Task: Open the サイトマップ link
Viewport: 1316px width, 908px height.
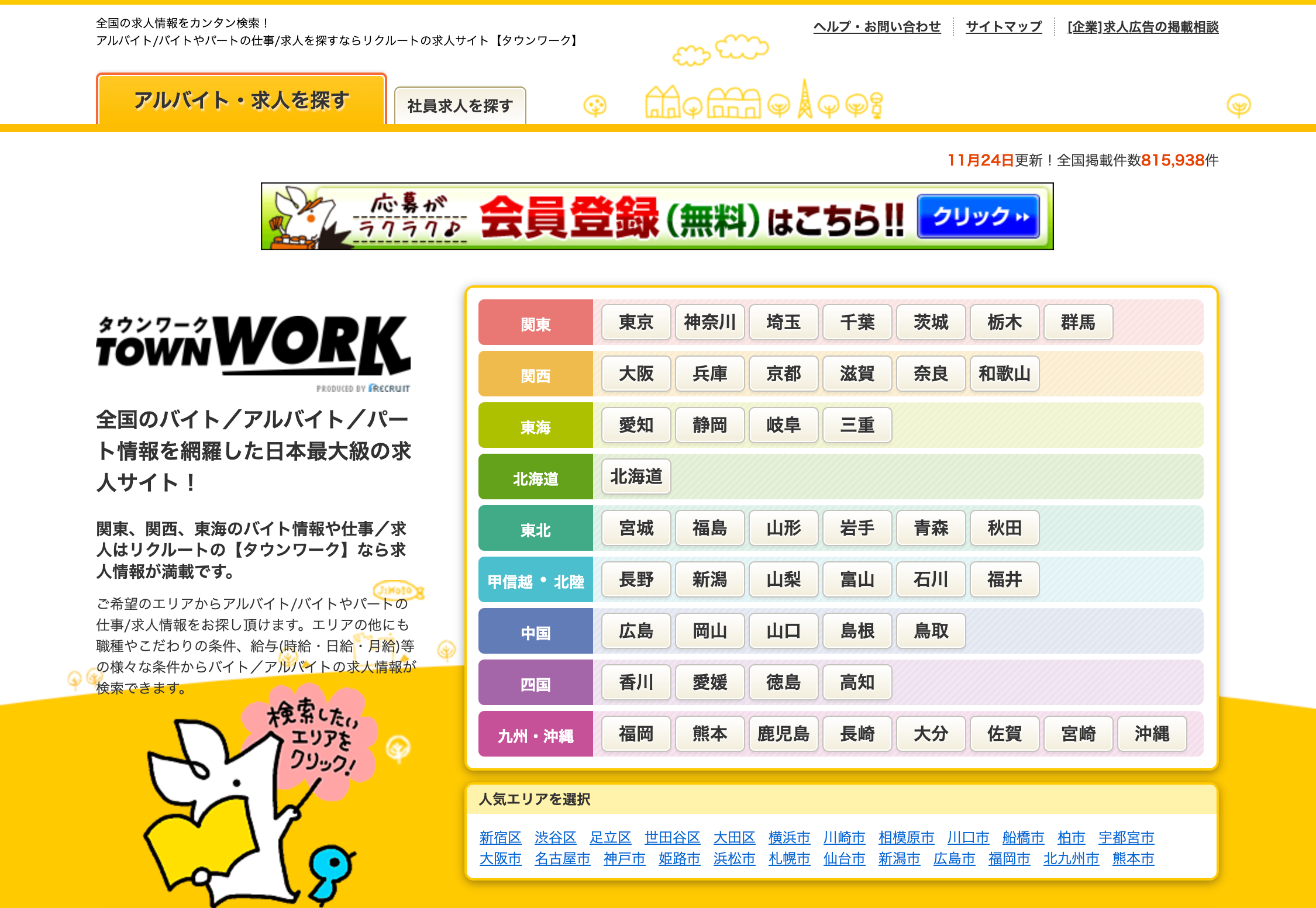Action: (1003, 27)
